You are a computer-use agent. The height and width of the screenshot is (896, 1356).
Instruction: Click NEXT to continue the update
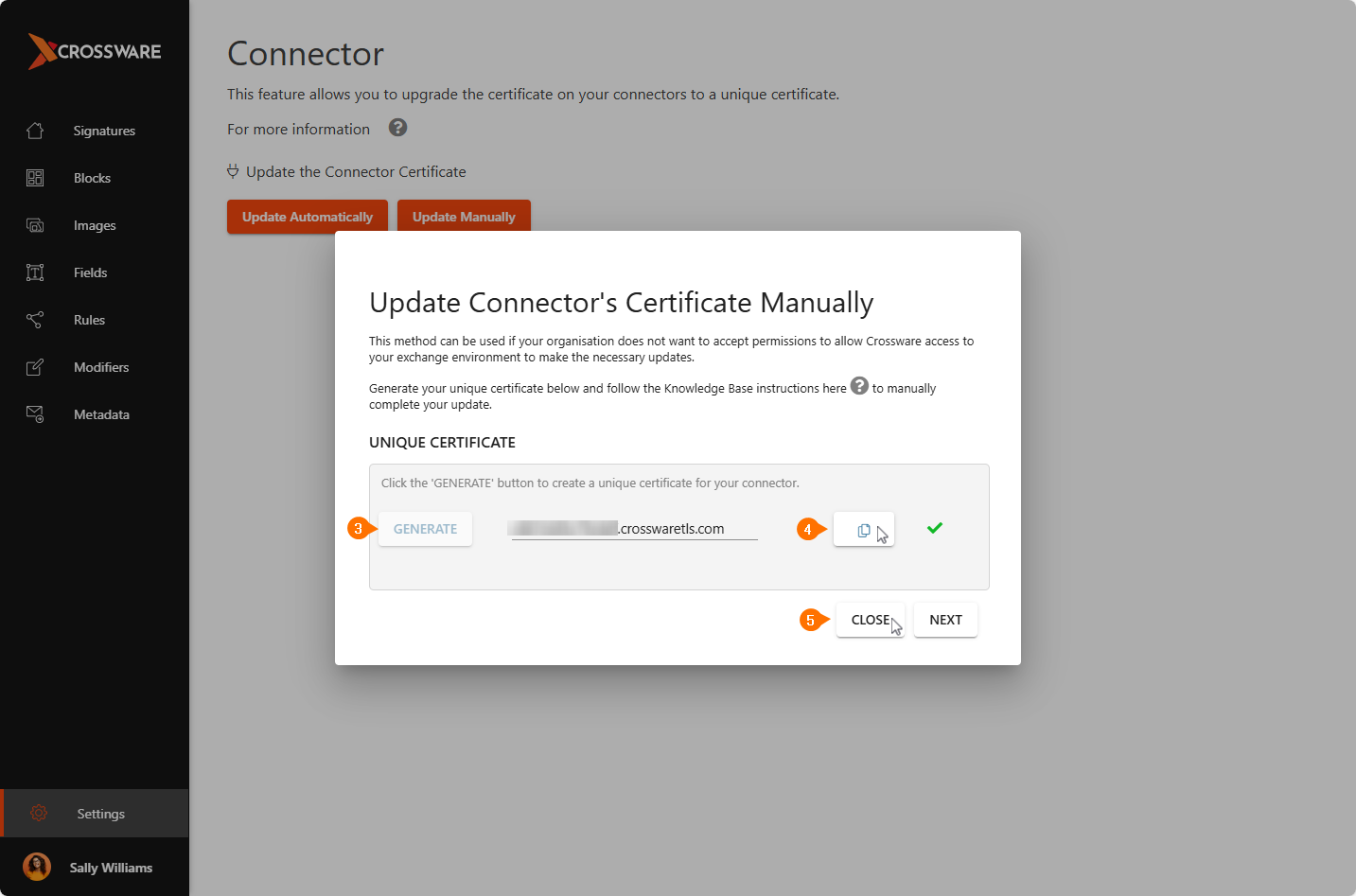pos(945,620)
